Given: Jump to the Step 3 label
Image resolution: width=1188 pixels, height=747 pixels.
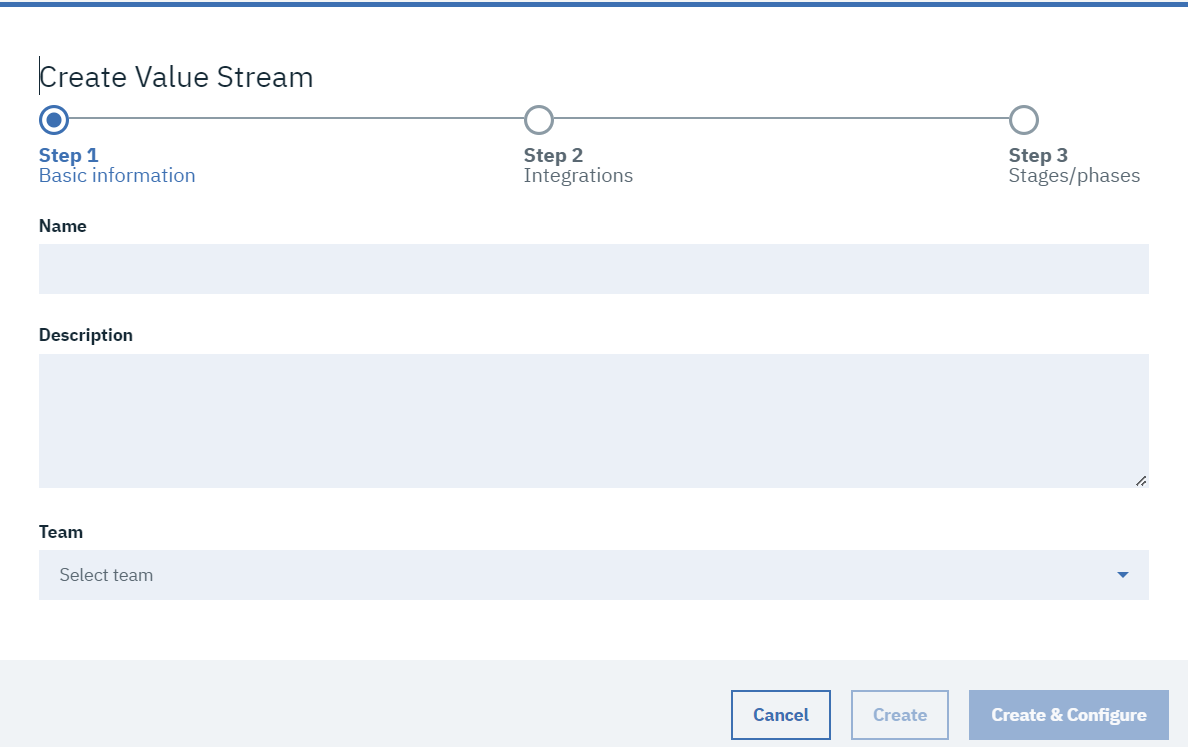Looking at the screenshot, I should click(1038, 155).
